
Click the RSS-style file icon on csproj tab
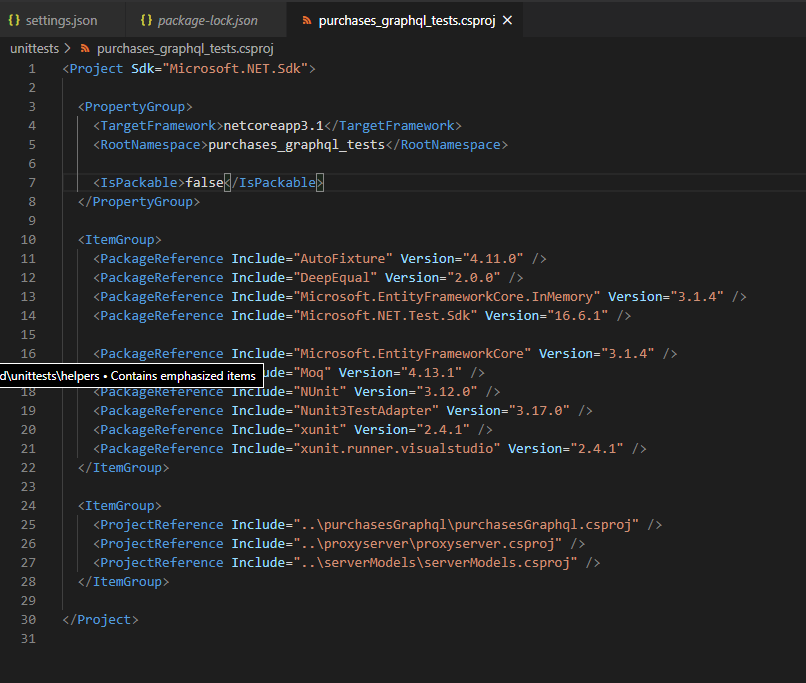307,21
